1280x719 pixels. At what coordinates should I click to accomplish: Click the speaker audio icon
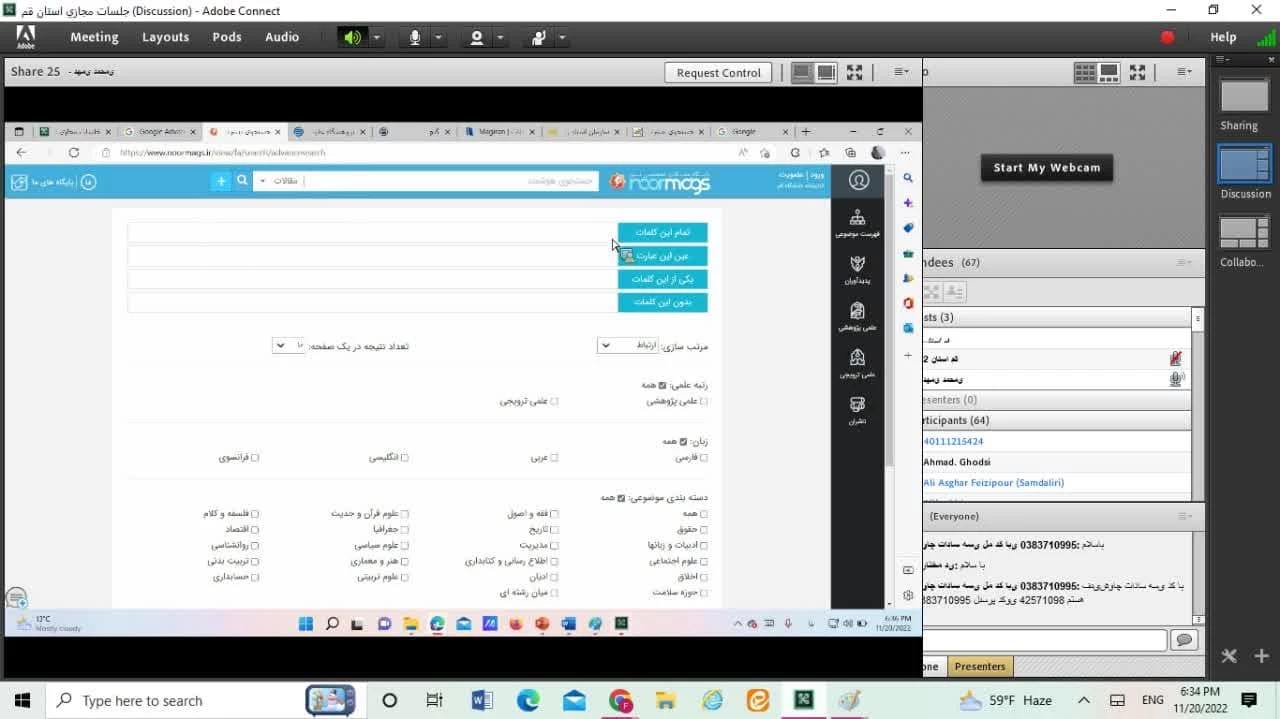coord(352,37)
